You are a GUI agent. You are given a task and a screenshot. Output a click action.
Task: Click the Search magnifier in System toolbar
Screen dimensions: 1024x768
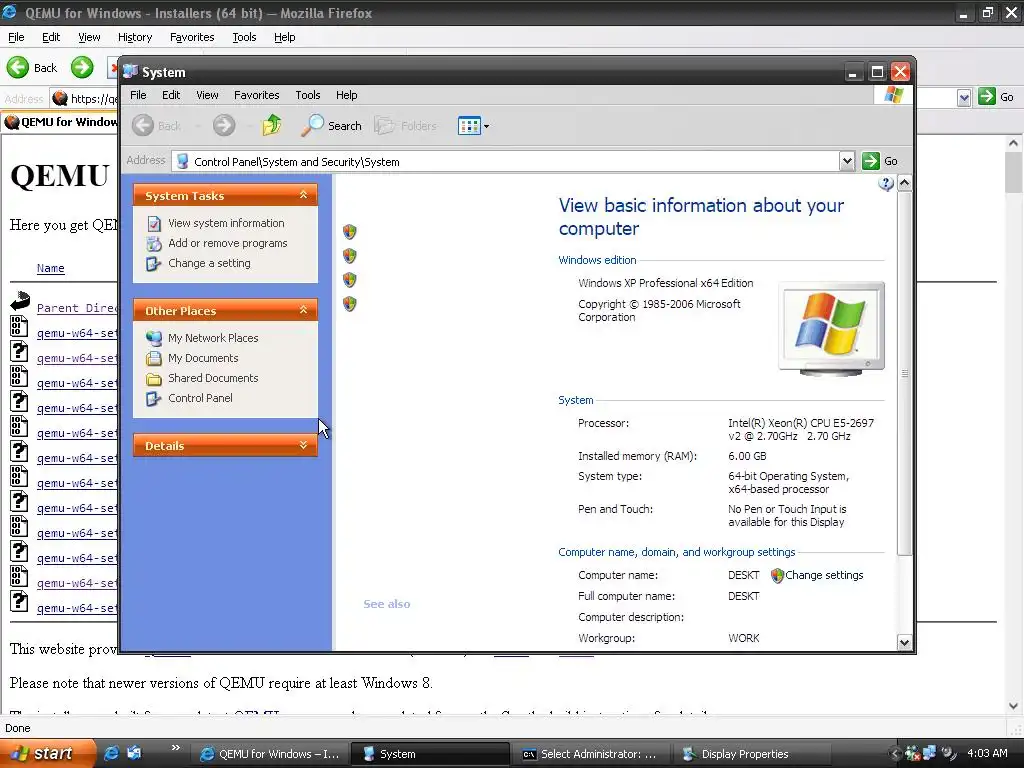tap(312, 125)
